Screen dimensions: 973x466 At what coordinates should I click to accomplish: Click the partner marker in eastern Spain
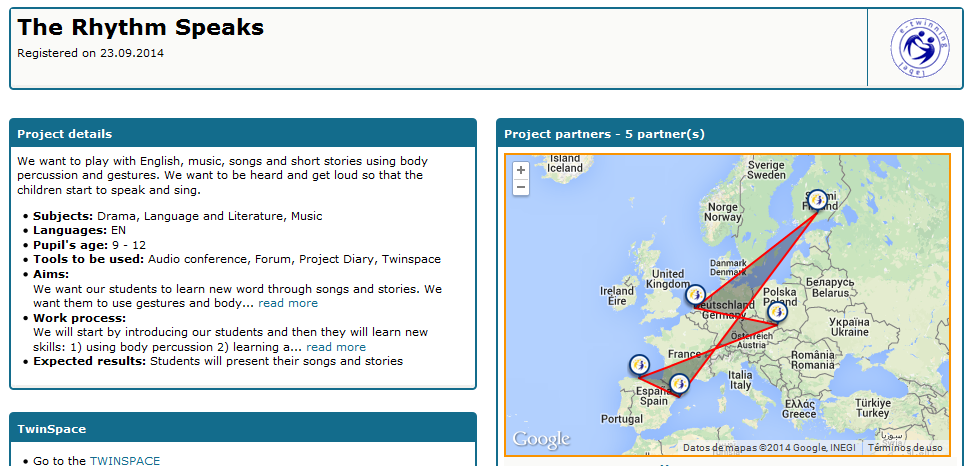[x=680, y=384]
